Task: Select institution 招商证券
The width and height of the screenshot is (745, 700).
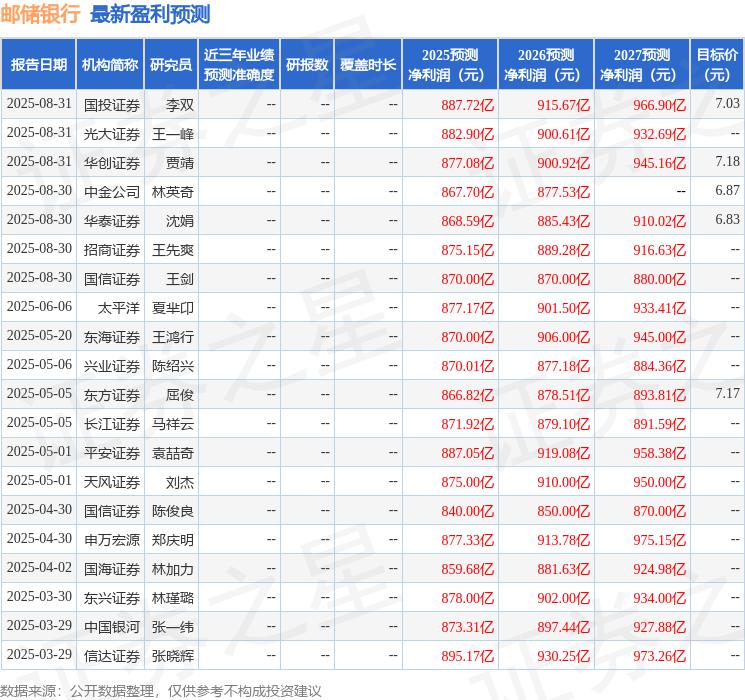Action: tap(112, 250)
